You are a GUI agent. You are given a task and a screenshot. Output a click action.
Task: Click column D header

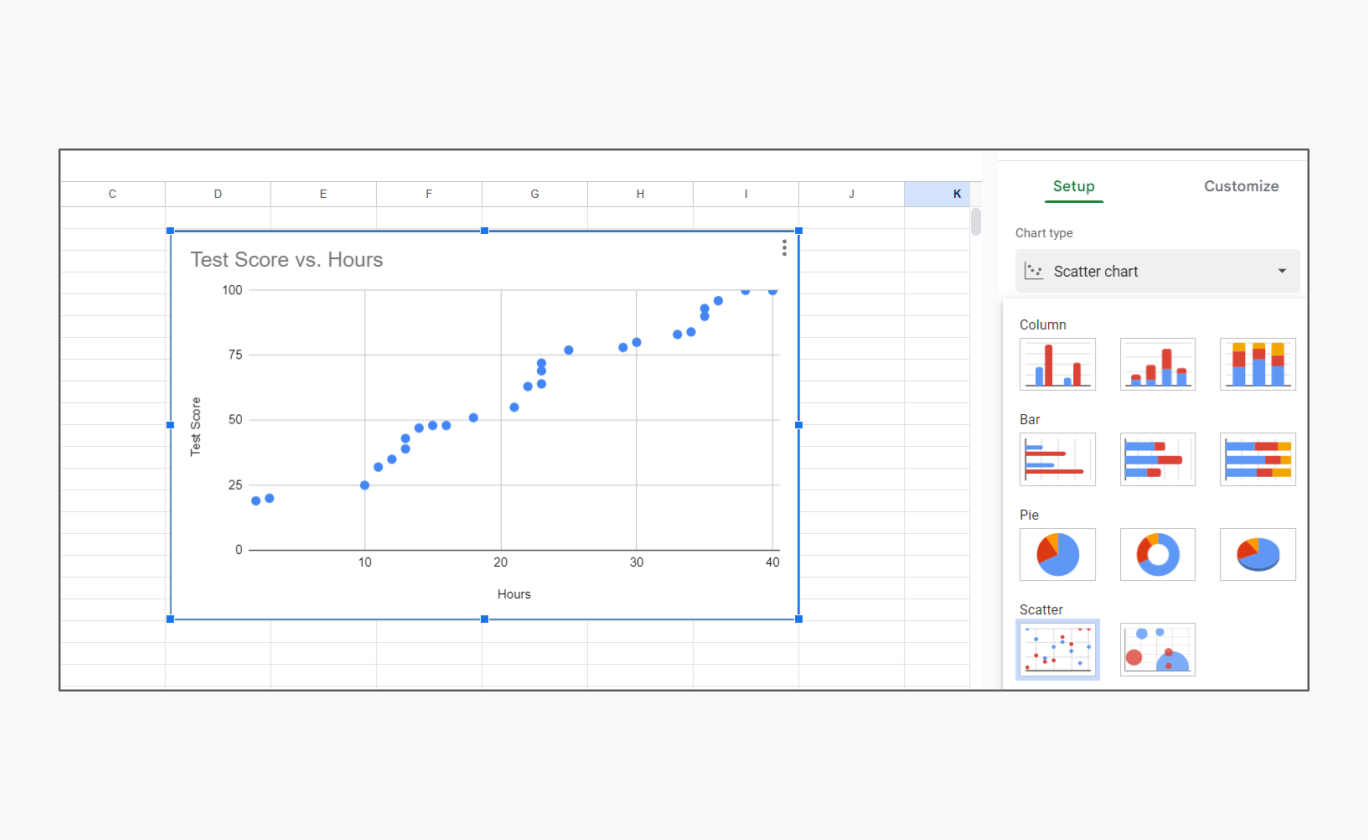pyautogui.click(x=218, y=194)
